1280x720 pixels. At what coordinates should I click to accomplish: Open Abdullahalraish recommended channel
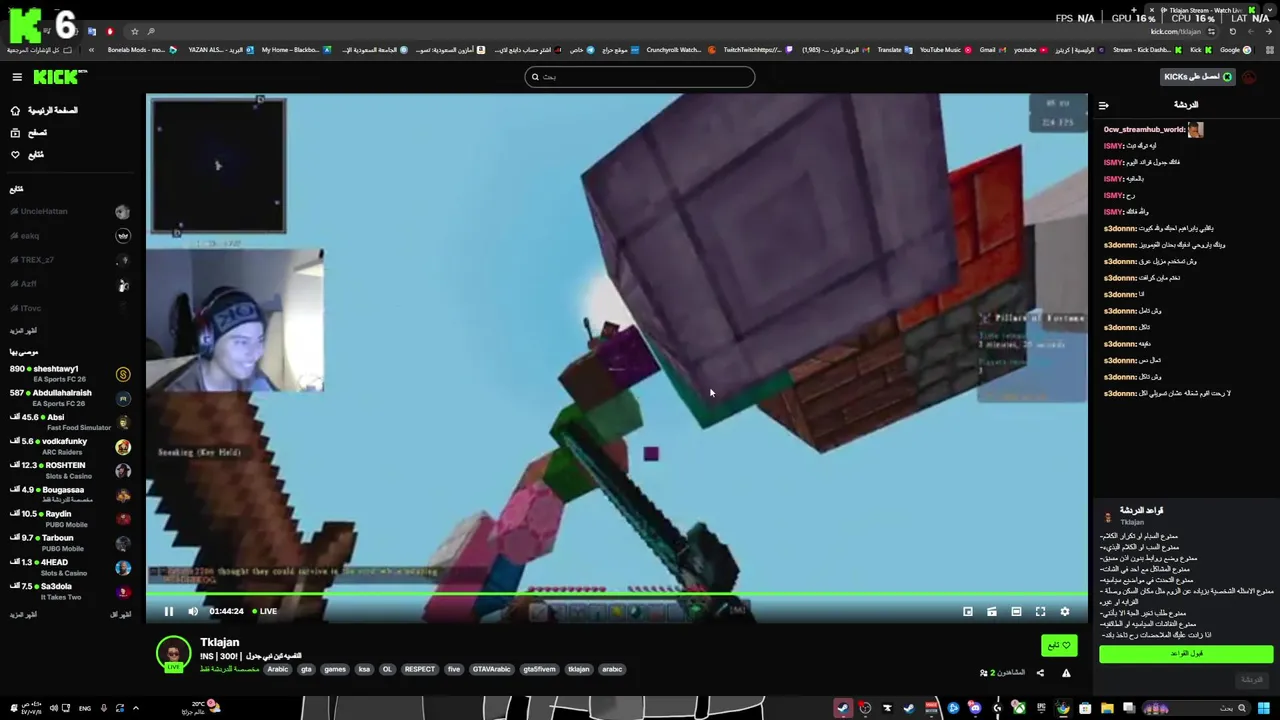tap(70, 398)
